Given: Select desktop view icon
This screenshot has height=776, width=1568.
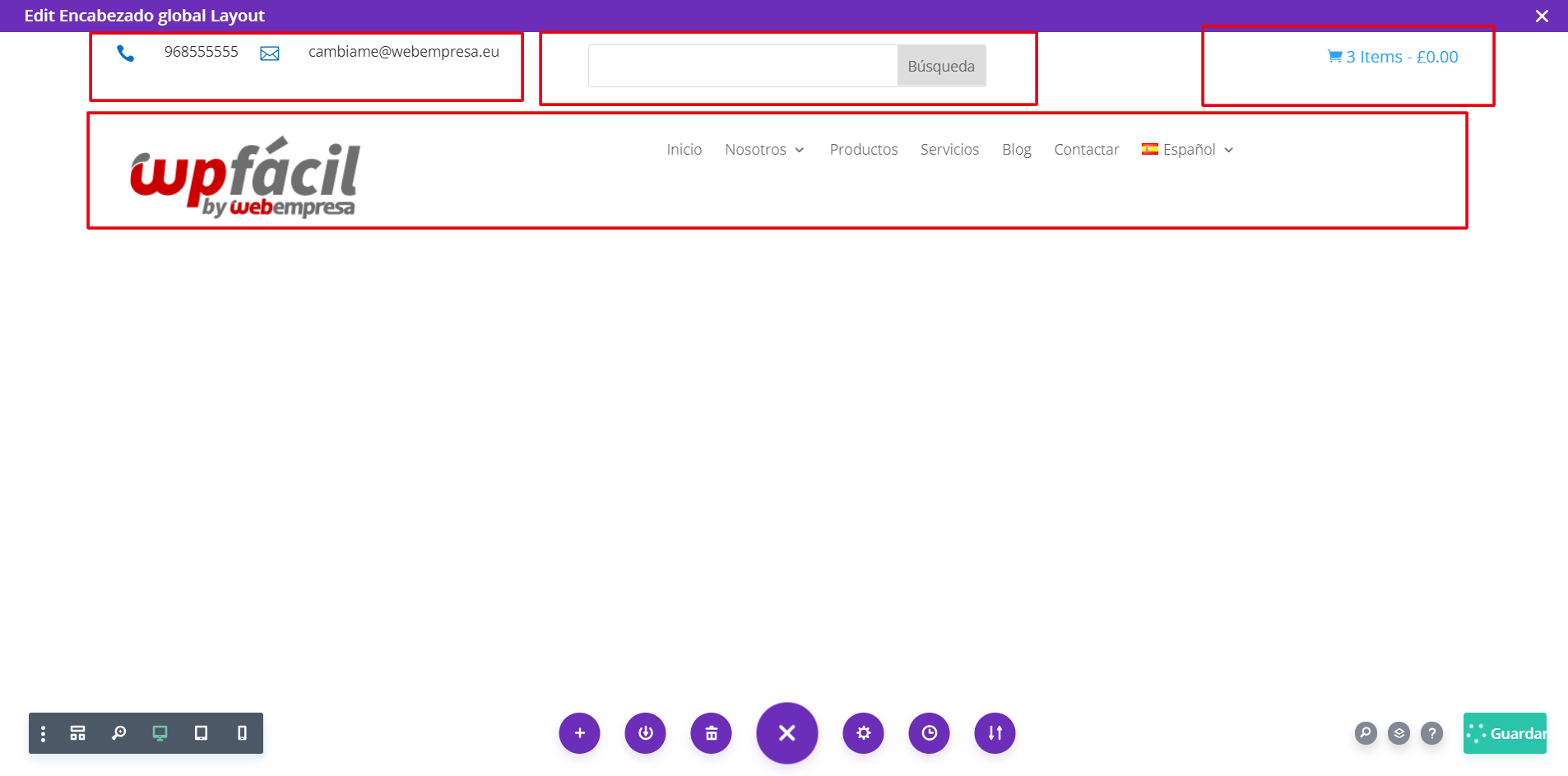Looking at the screenshot, I should 160,733.
